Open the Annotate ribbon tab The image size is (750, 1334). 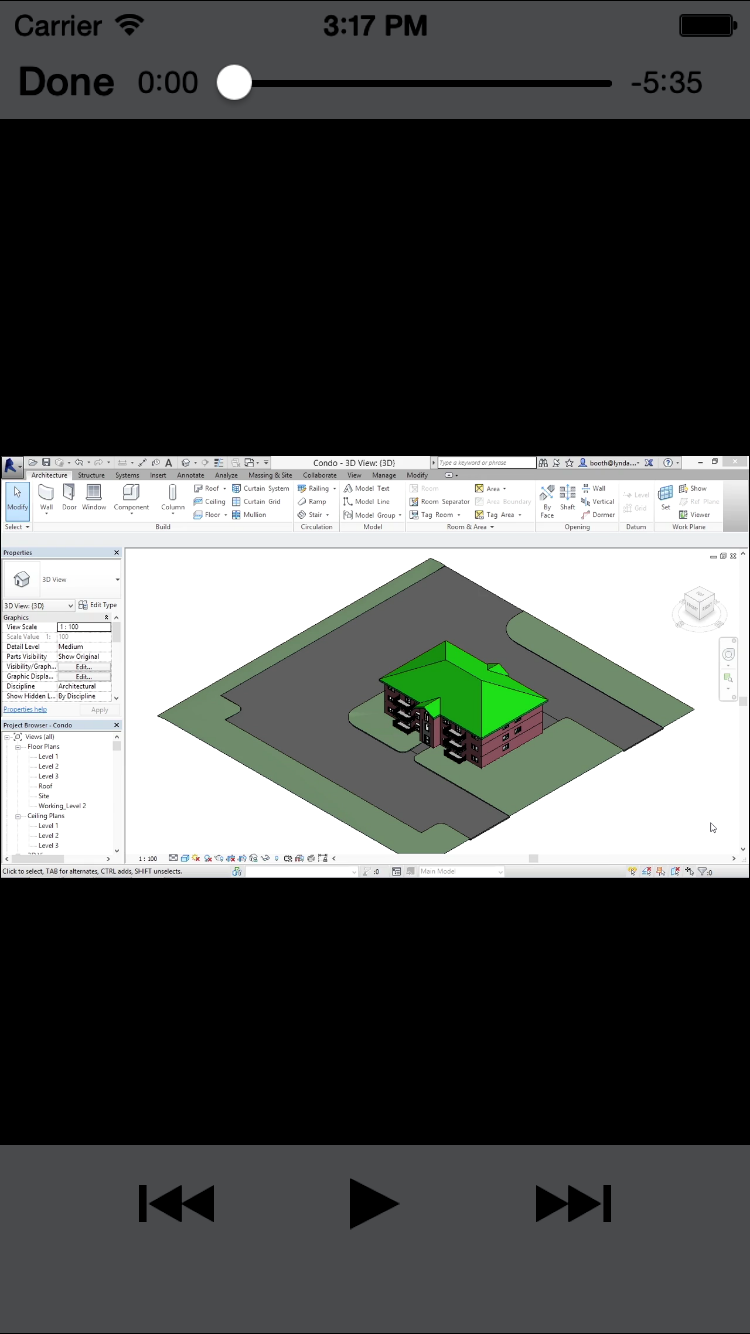click(x=190, y=475)
